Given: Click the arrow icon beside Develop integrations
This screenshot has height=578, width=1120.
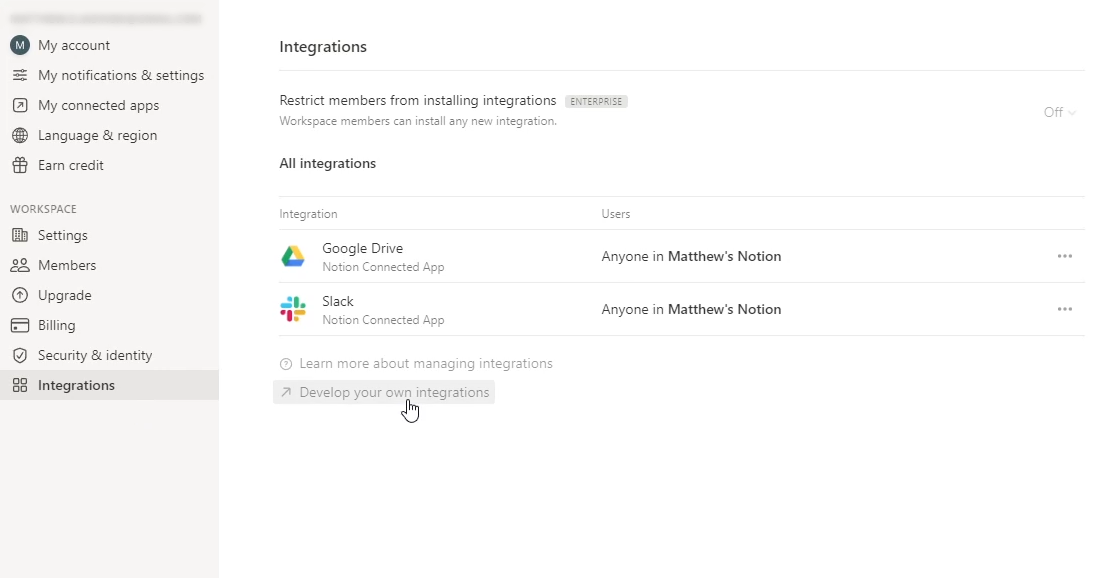Looking at the screenshot, I should click(286, 392).
